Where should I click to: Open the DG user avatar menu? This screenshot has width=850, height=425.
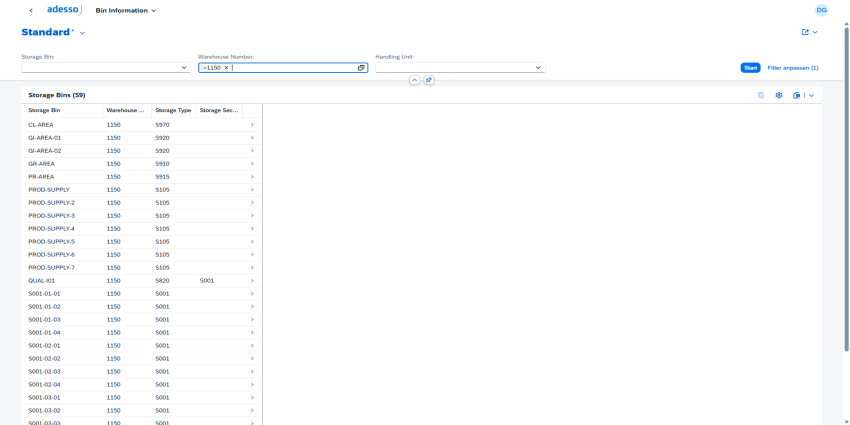click(821, 10)
